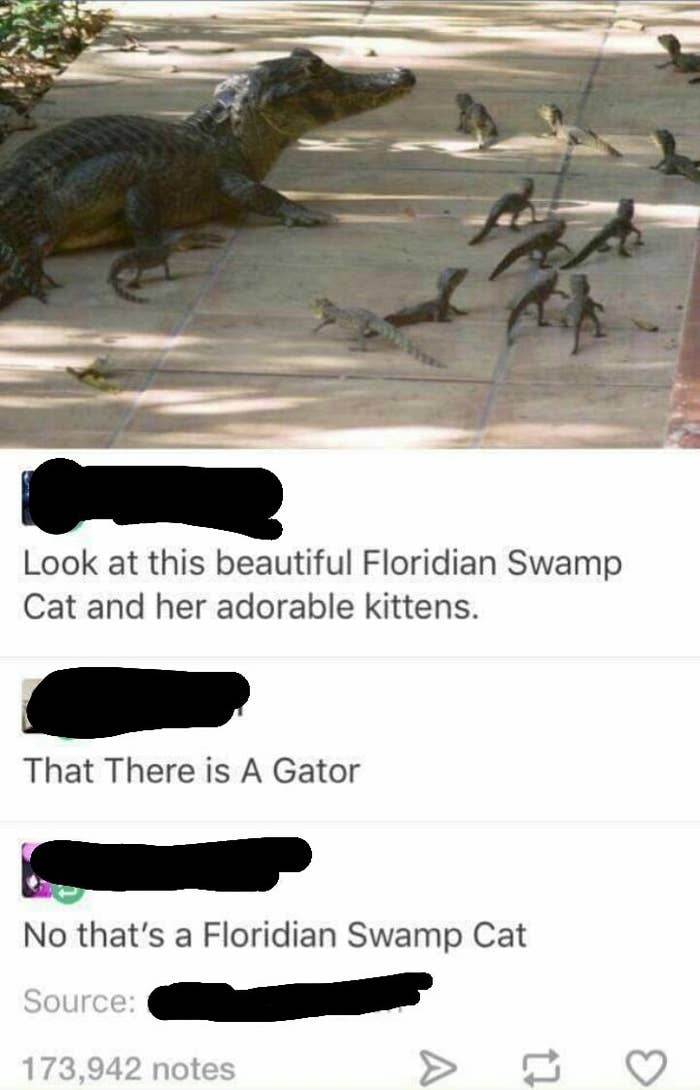The image size is (700, 1090).
Task: Select the 'Look at this beautiful Floridian Swamp Cat' caption
Action: pyautogui.click(x=322, y=585)
